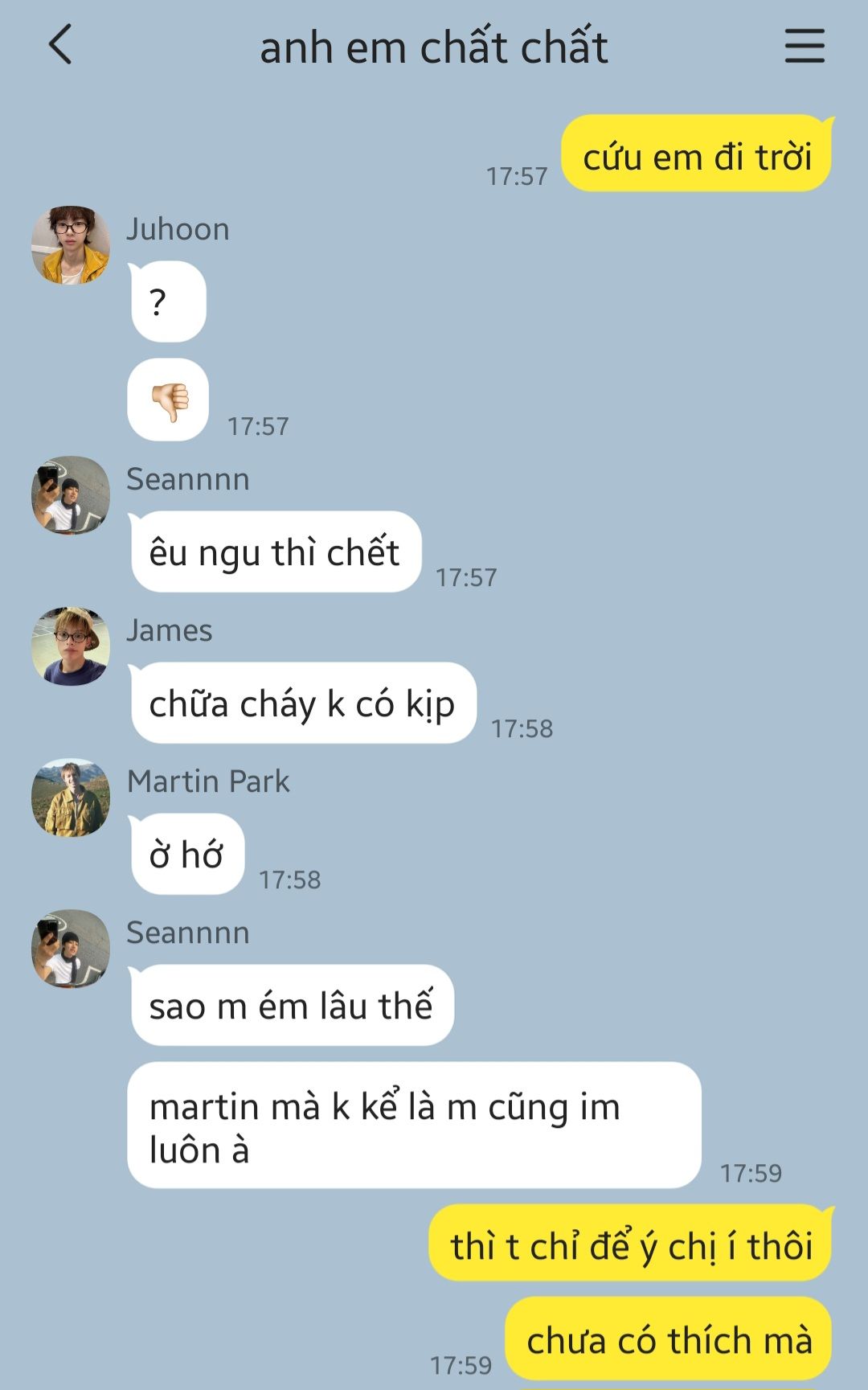Tap the Juhoon sender name

[x=178, y=229]
